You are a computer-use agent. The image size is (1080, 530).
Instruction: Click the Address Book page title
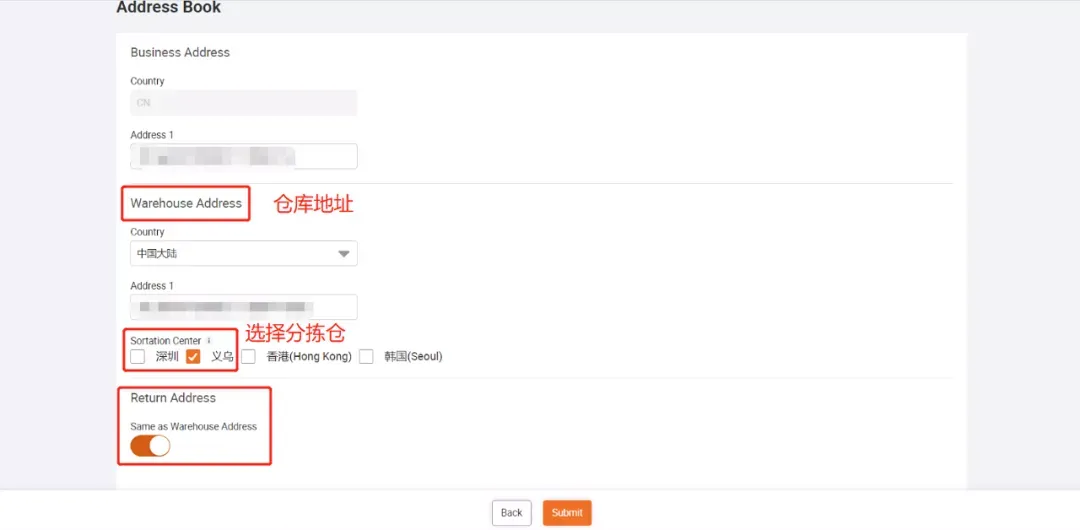(169, 8)
